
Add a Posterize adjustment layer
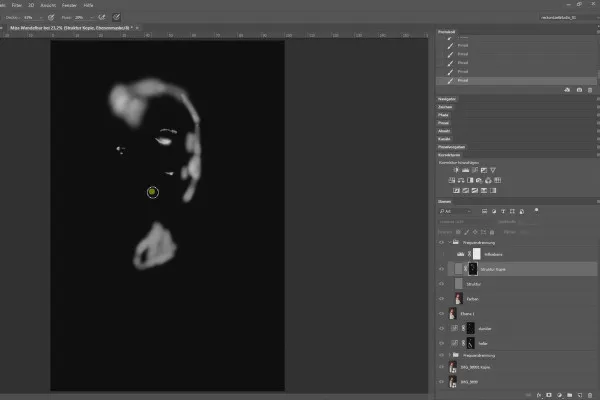pyautogui.click(x=465, y=190)
